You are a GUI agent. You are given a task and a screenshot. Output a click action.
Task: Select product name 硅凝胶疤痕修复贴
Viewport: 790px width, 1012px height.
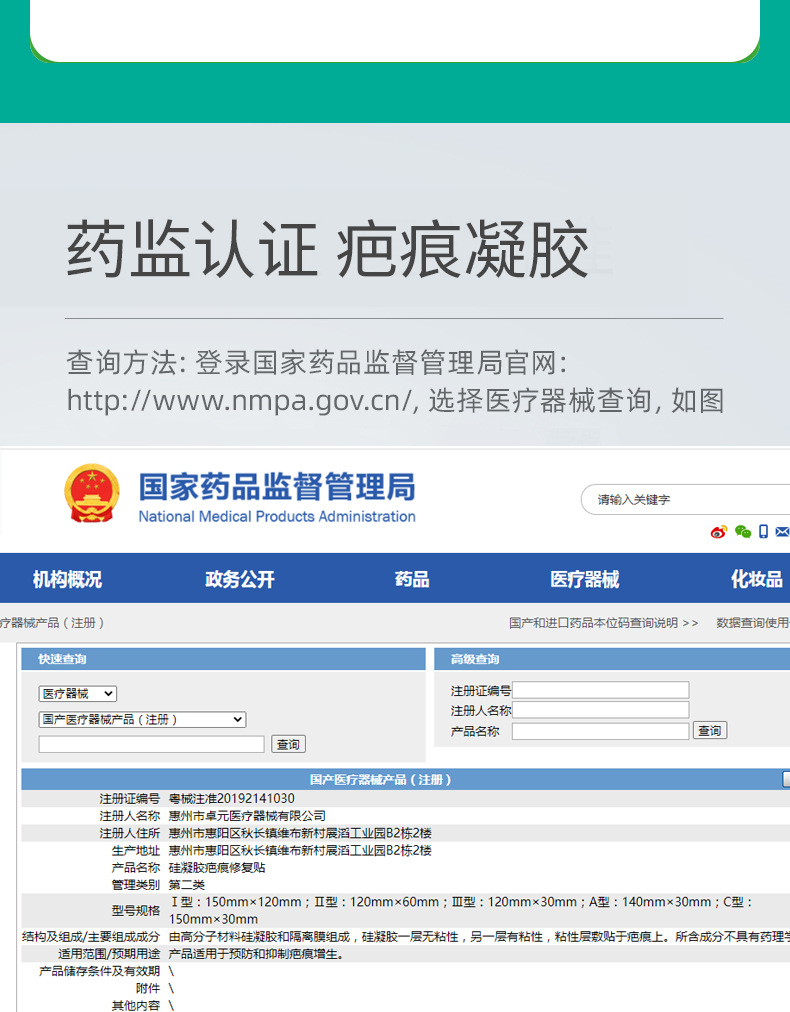(217, 867)
